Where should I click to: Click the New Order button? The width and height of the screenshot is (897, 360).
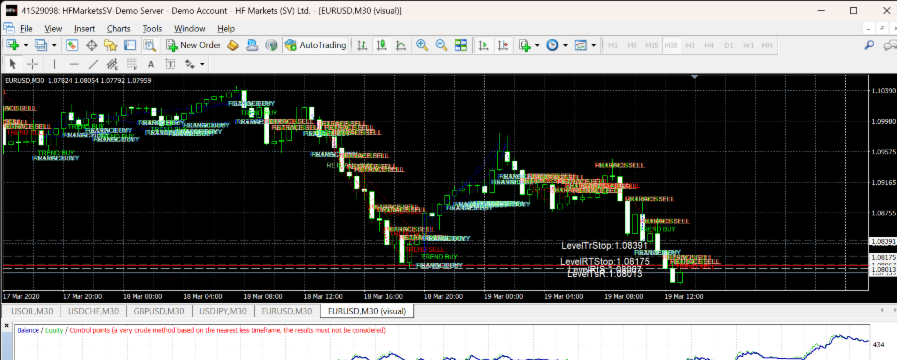(x=193, y=45)
